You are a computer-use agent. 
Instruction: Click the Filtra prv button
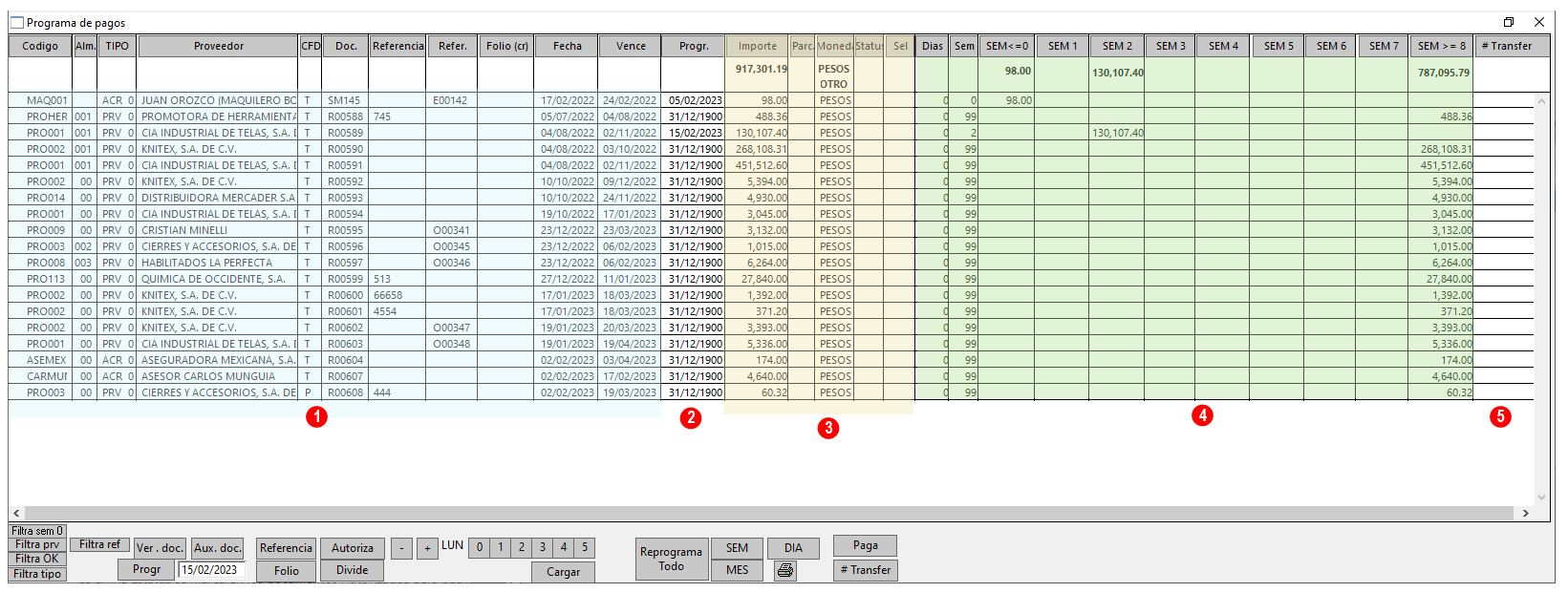pos(37,544)
